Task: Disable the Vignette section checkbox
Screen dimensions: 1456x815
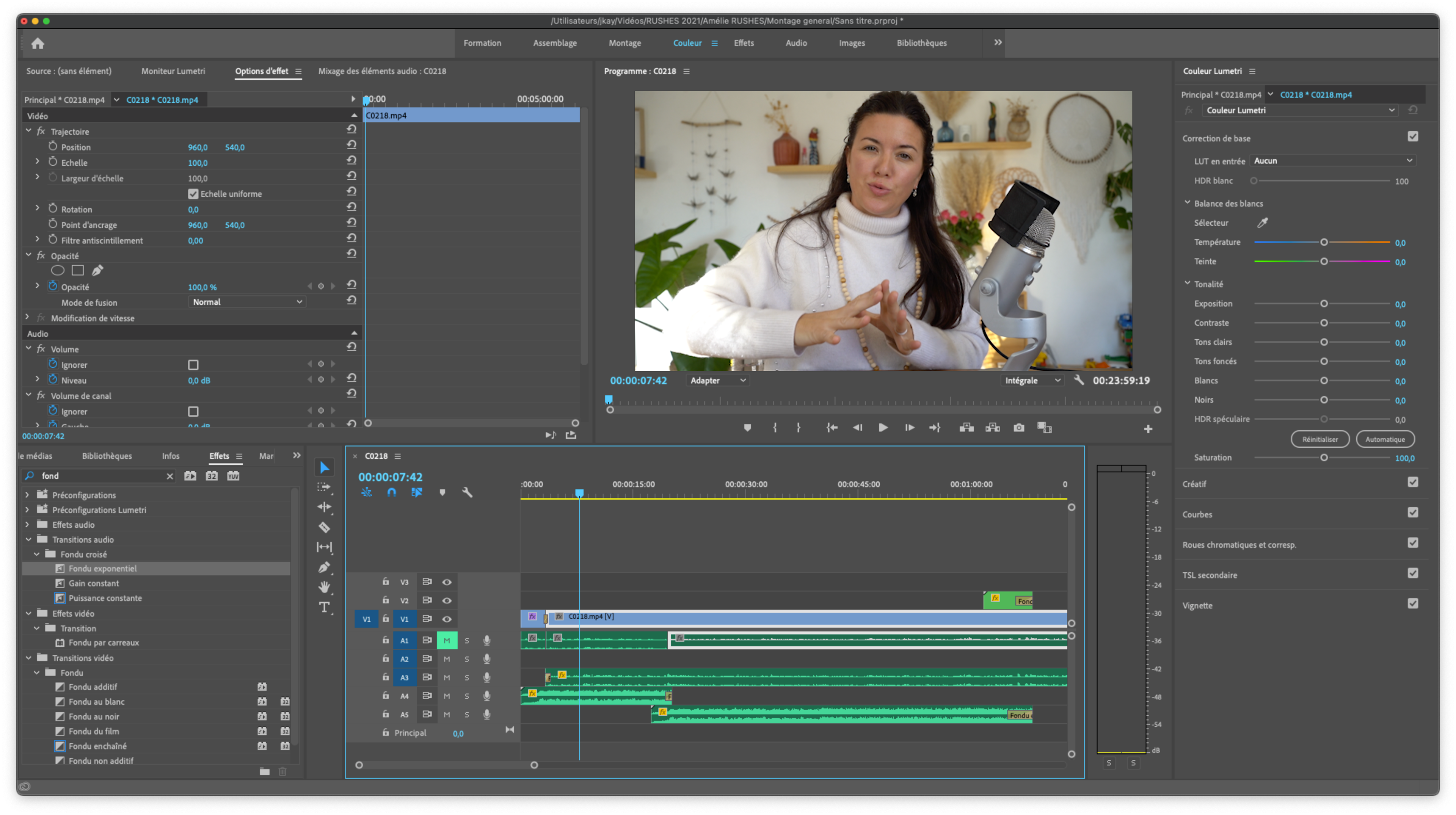Action: pyautogui.click(x=1412, y=603)
